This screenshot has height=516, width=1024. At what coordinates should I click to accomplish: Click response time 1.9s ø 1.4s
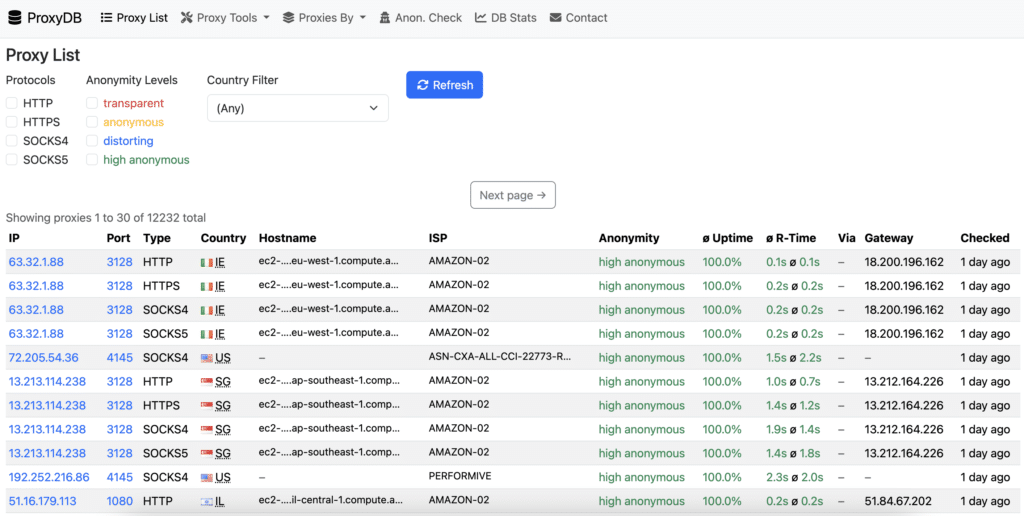pyautogui.click(x=793, y=430)
